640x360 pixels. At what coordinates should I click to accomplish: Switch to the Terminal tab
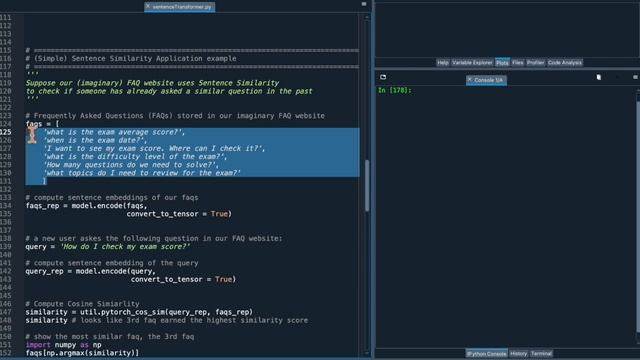[541, 353]
